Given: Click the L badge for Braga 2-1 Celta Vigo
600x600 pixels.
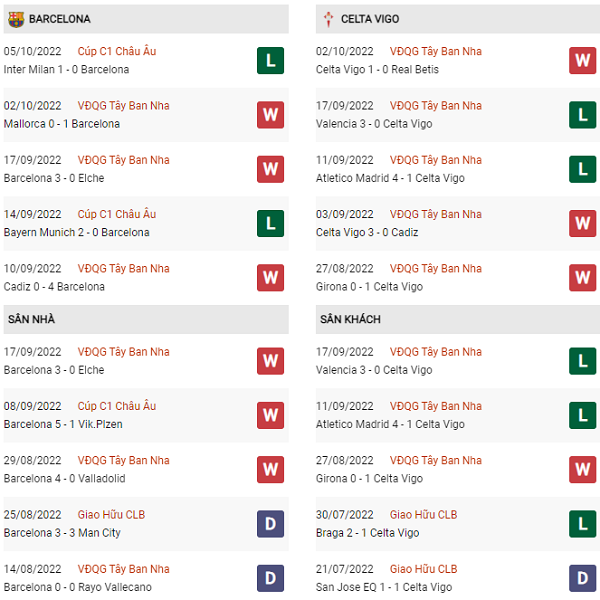Looking at the screenshot, I should (582, 524).
